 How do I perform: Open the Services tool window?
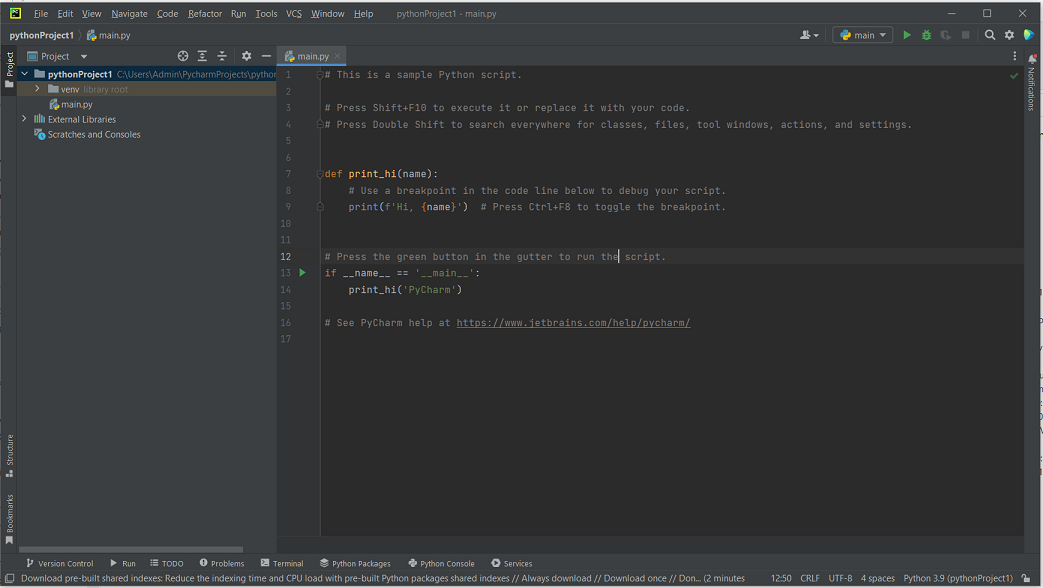(x=512, y=563)
